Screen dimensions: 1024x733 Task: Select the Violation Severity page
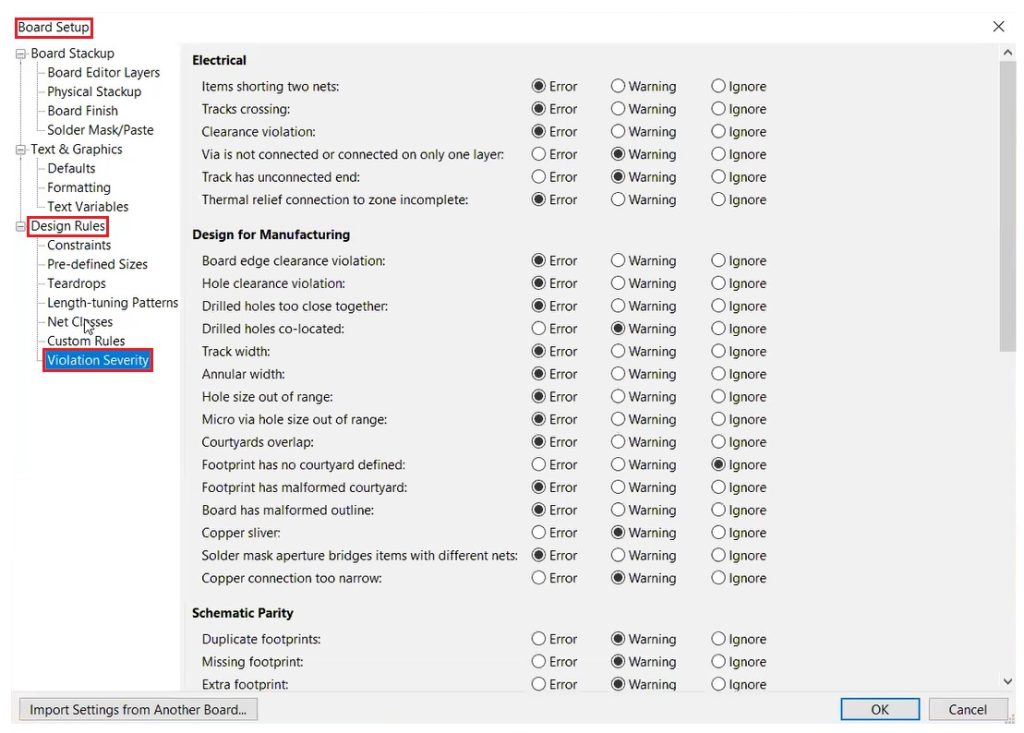[98, 359]
